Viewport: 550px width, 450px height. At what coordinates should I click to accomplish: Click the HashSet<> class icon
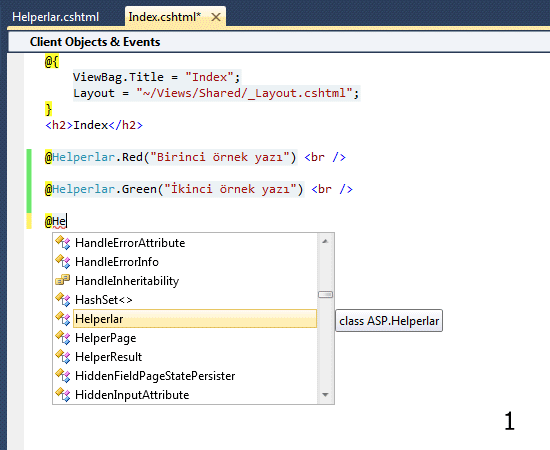pyautogui.click(x=63, y=300)
